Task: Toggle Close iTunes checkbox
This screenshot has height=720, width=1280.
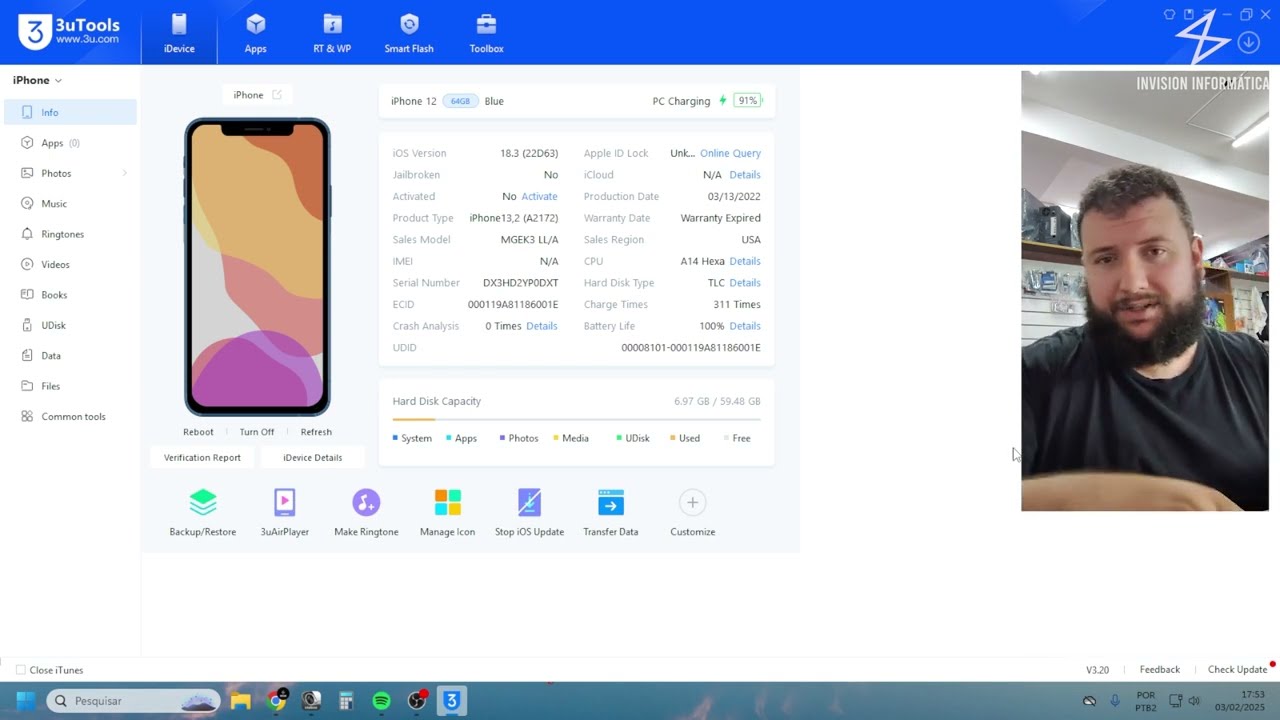Action: pos(20,670)
